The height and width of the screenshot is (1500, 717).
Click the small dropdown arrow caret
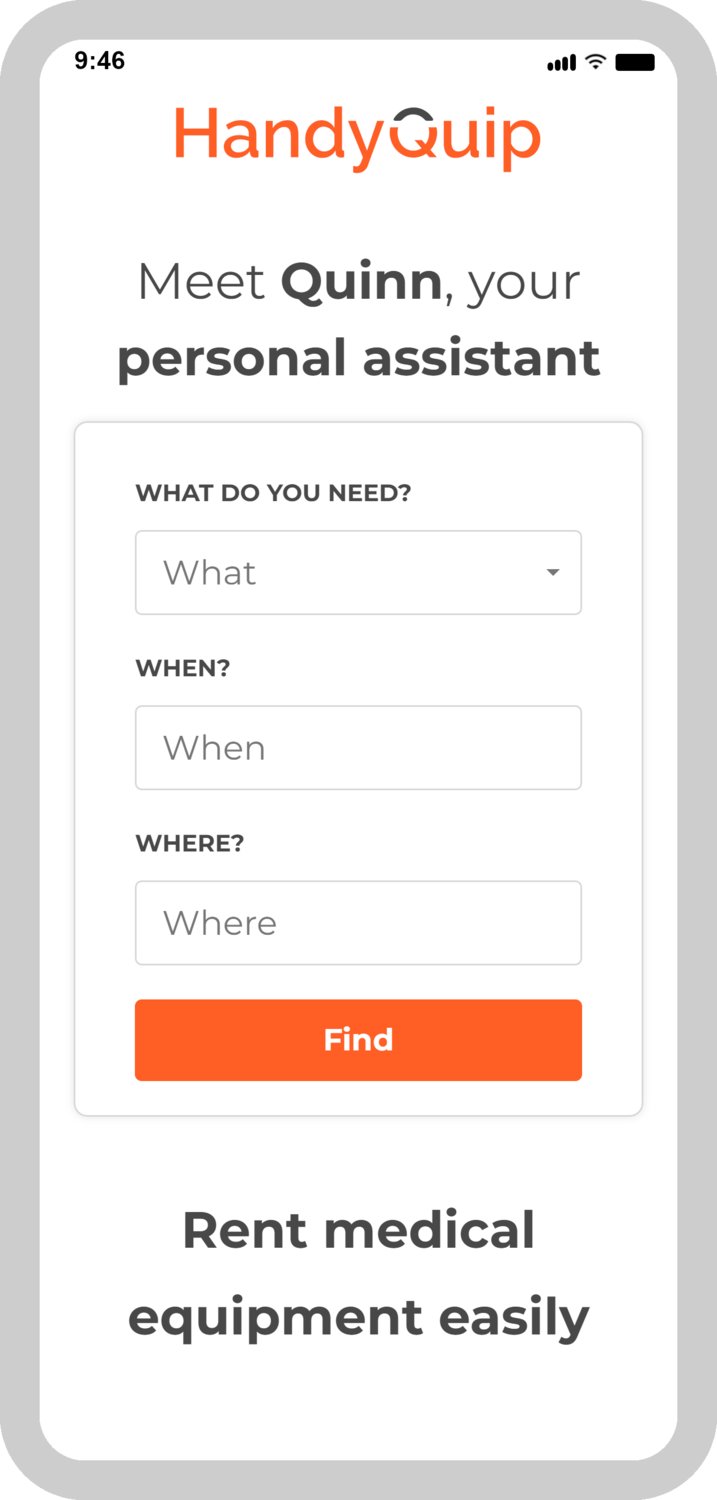pos(553,573)
